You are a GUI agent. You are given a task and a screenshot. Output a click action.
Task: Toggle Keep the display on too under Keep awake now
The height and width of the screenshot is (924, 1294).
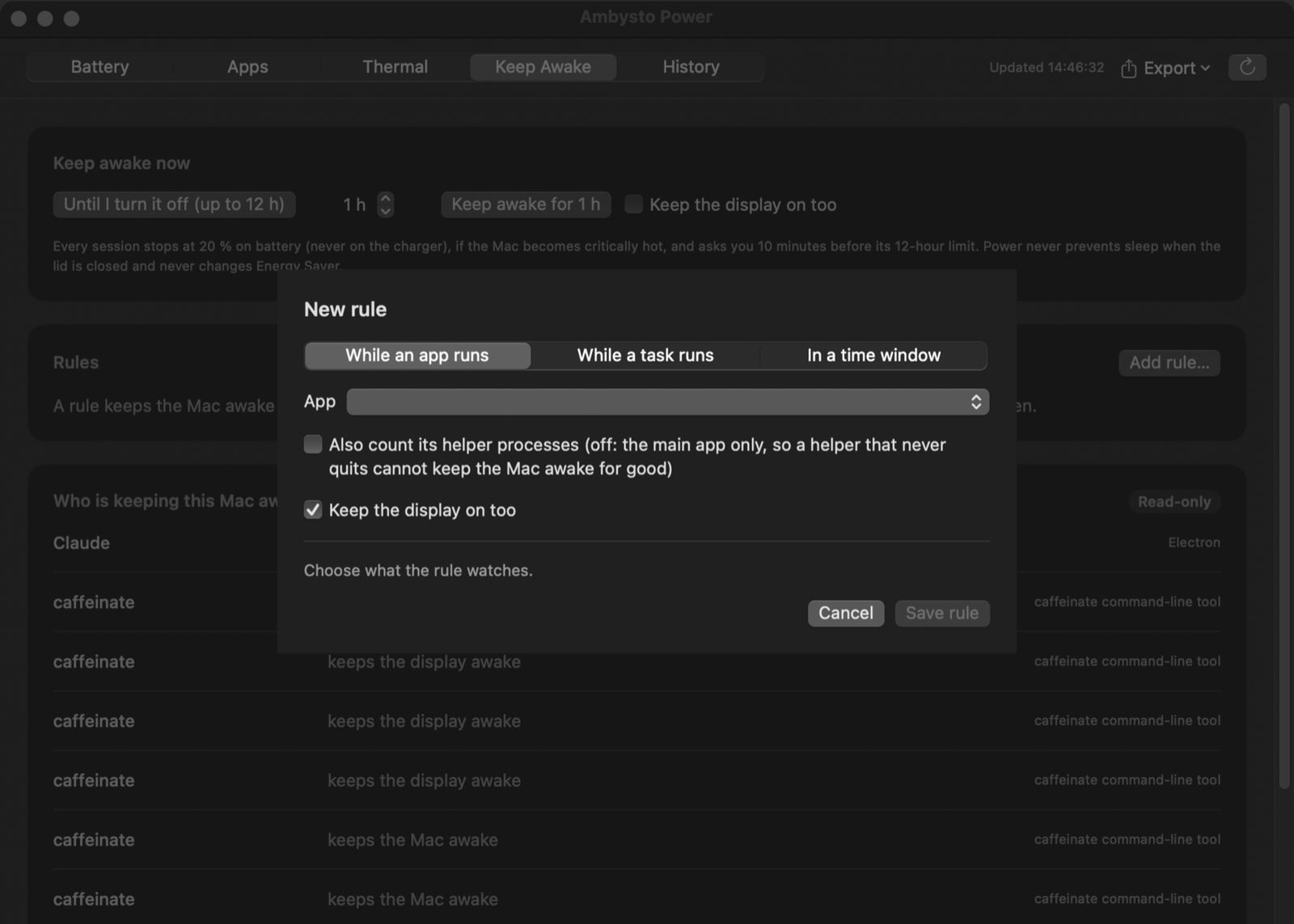click(634, 205)
